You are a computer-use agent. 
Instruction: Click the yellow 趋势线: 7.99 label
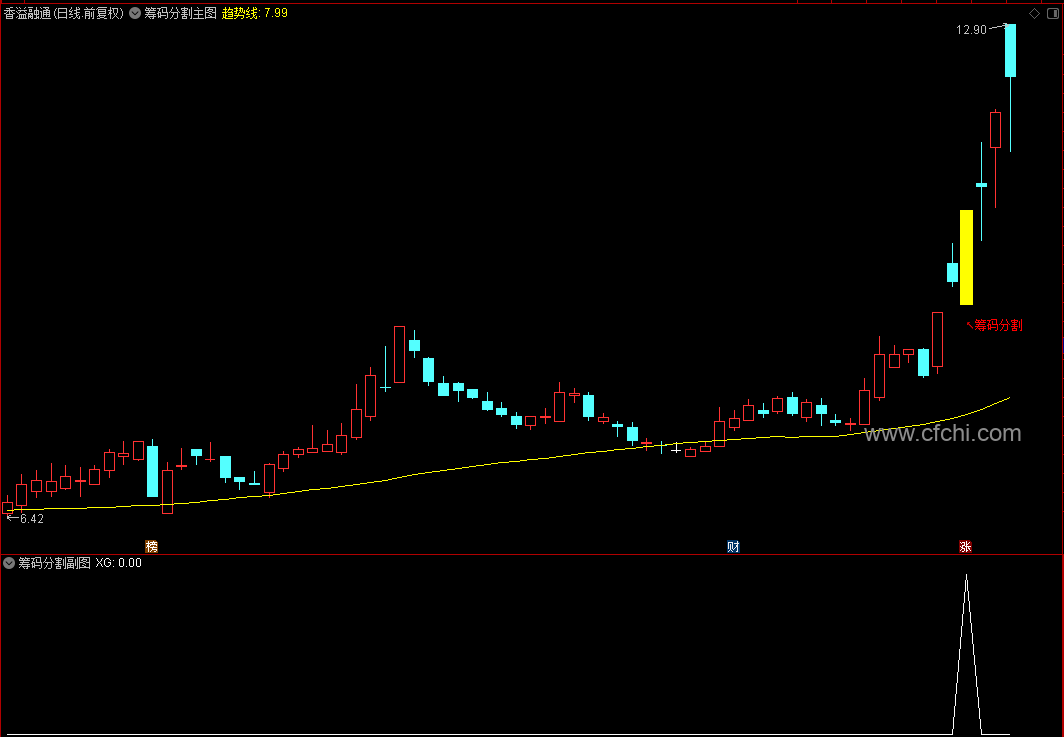point(255,13)
